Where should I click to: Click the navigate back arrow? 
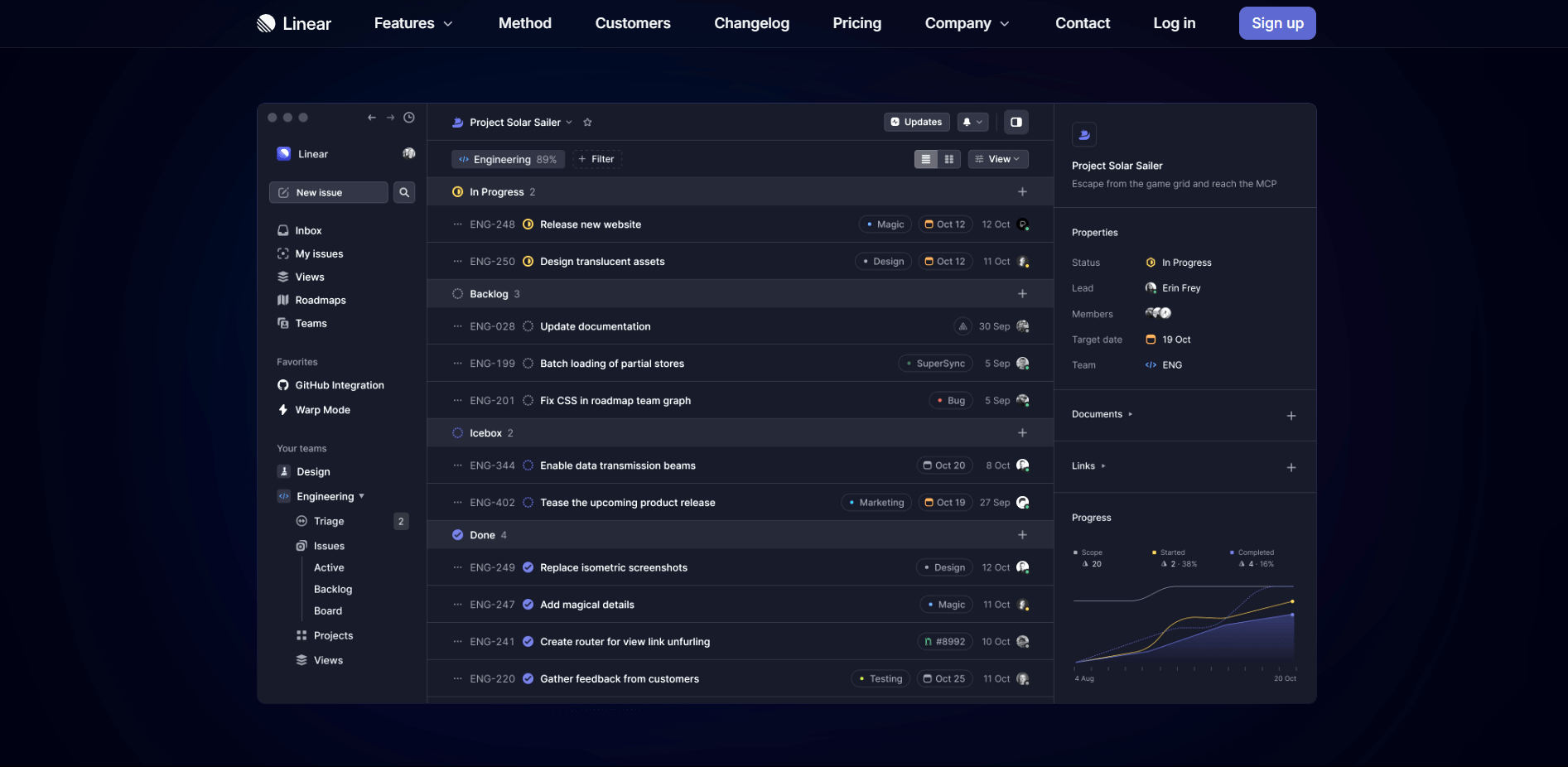point(372,118)
